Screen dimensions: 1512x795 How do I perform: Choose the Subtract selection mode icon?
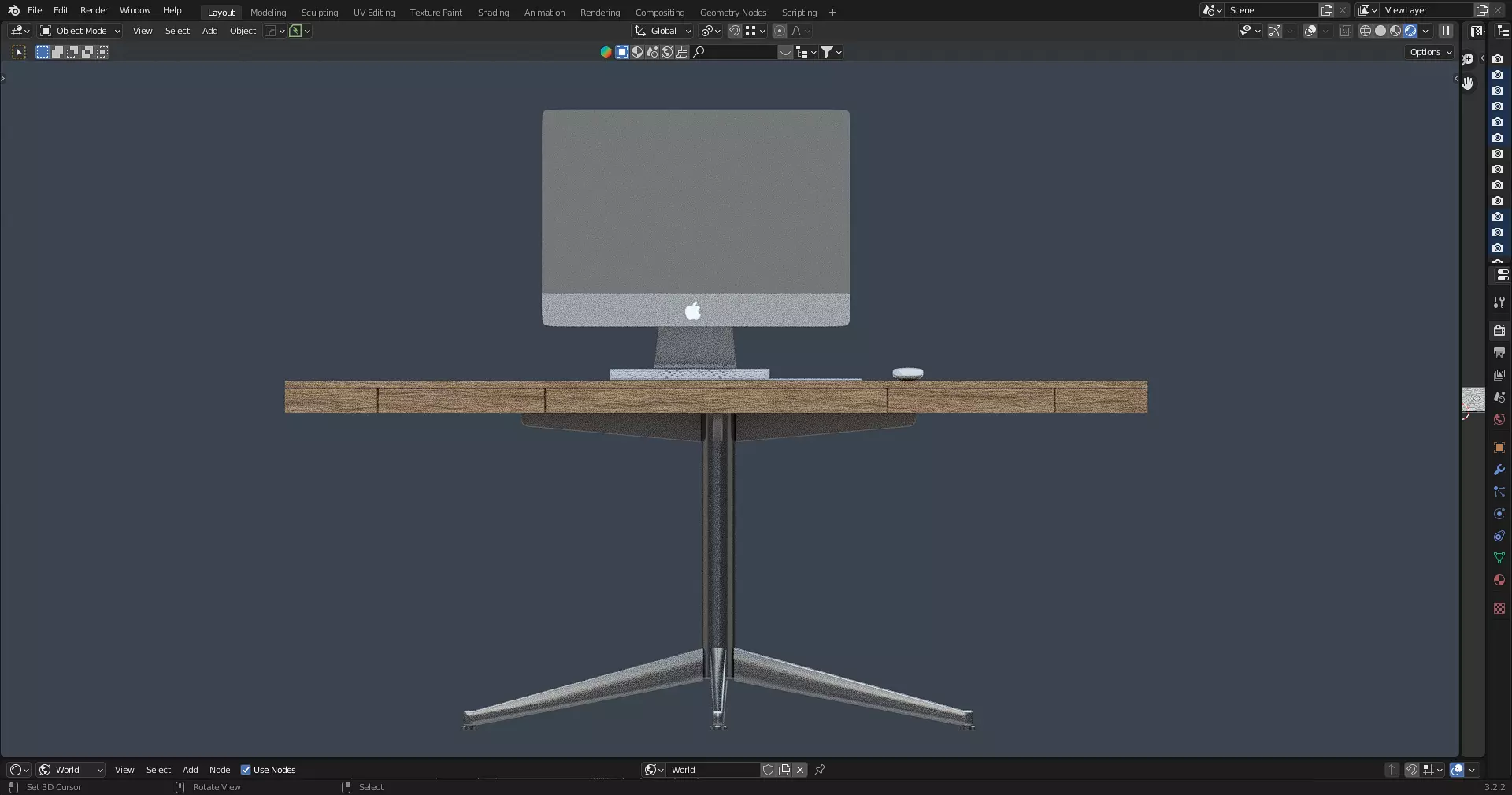[72, 52]
